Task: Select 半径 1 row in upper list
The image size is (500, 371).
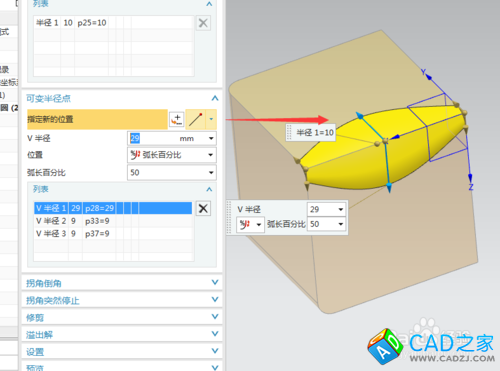Action: (113, 23)
